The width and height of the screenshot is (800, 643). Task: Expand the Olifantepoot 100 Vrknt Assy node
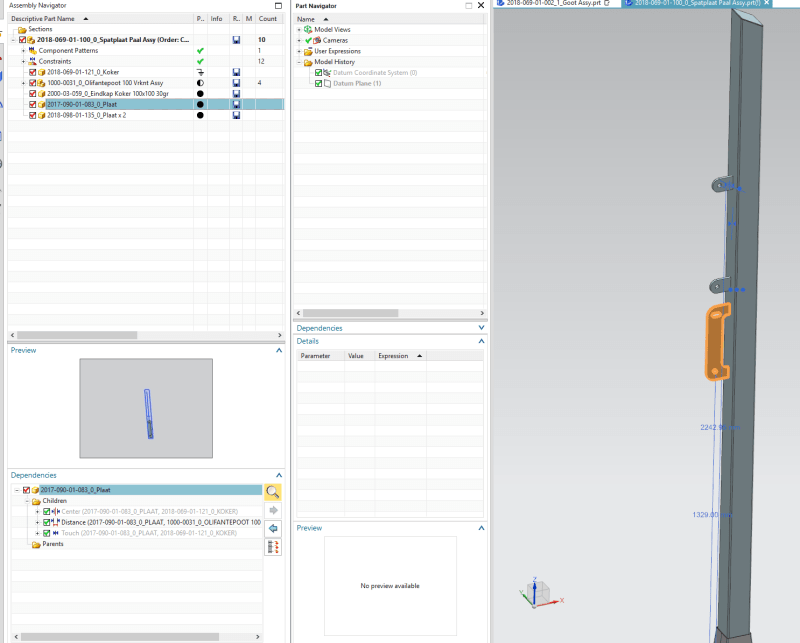(23, 83)
